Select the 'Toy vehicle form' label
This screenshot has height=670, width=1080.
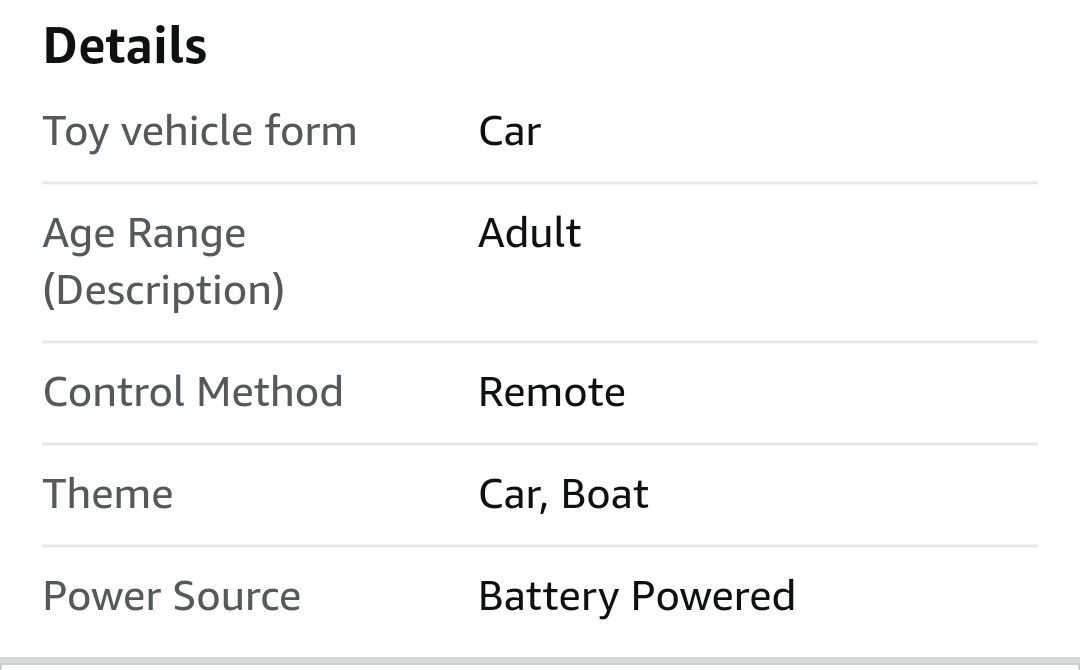(199, 132)
